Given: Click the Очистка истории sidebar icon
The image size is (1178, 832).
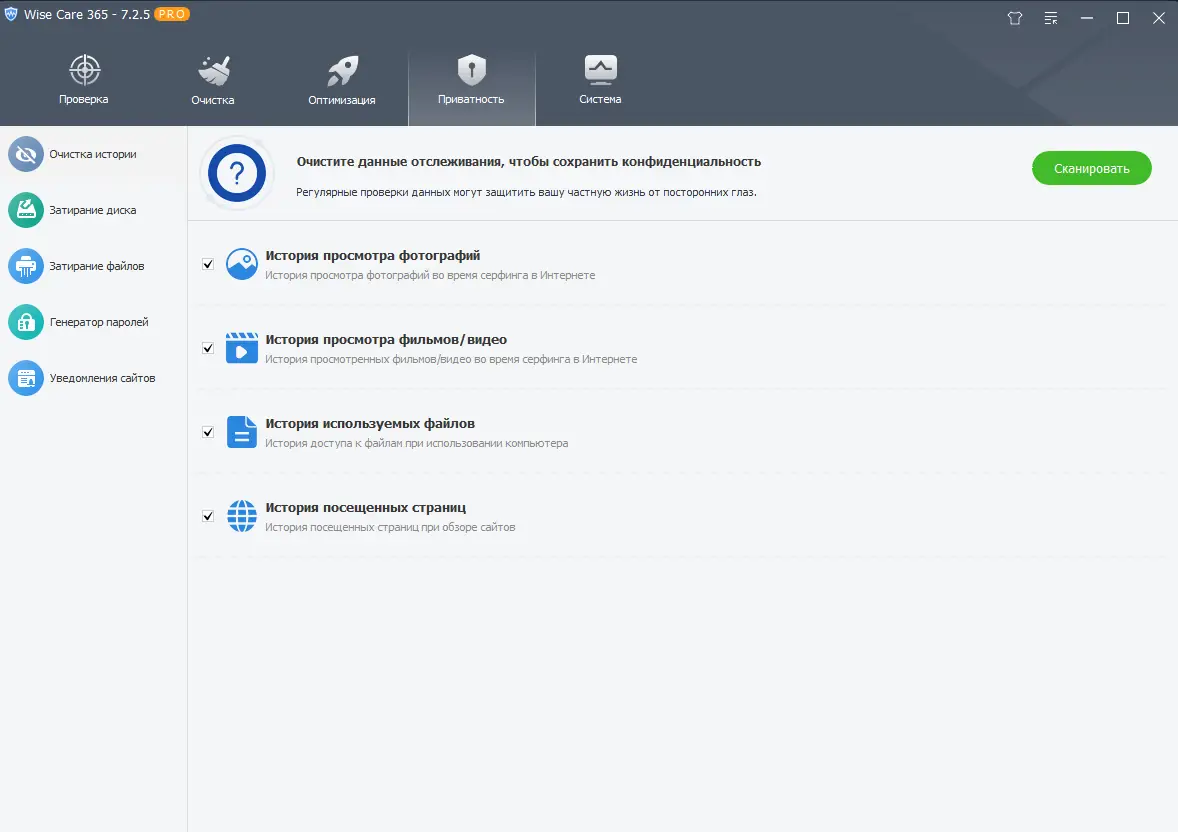Looking at the screenshot, I should (26, 154).
